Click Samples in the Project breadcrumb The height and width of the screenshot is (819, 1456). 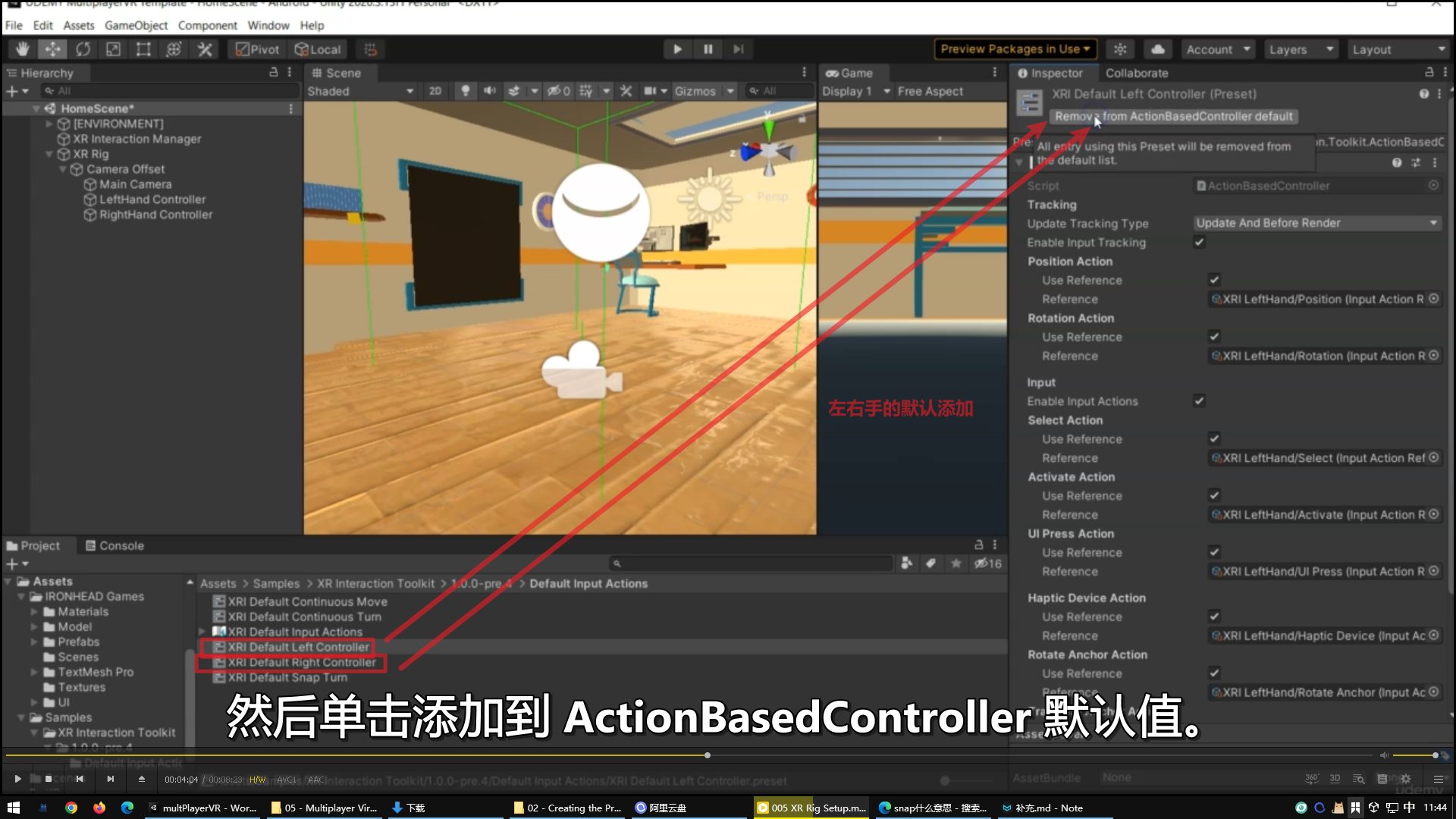[276, 583]
